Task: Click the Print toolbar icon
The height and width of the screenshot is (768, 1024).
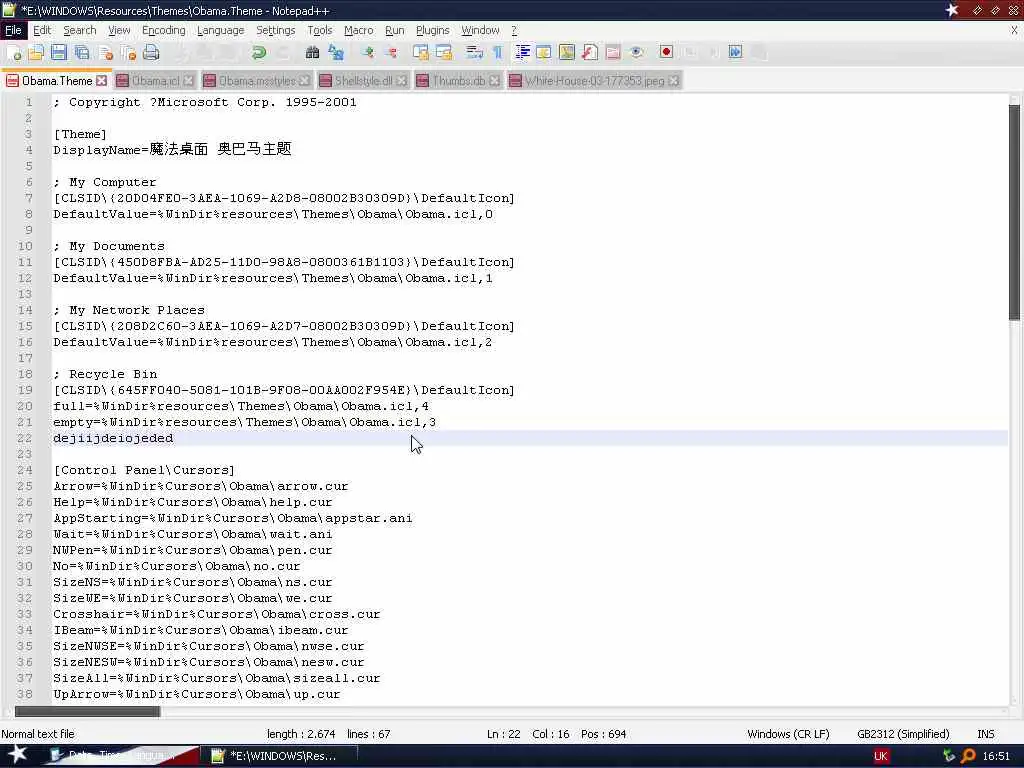Action: 151,53
